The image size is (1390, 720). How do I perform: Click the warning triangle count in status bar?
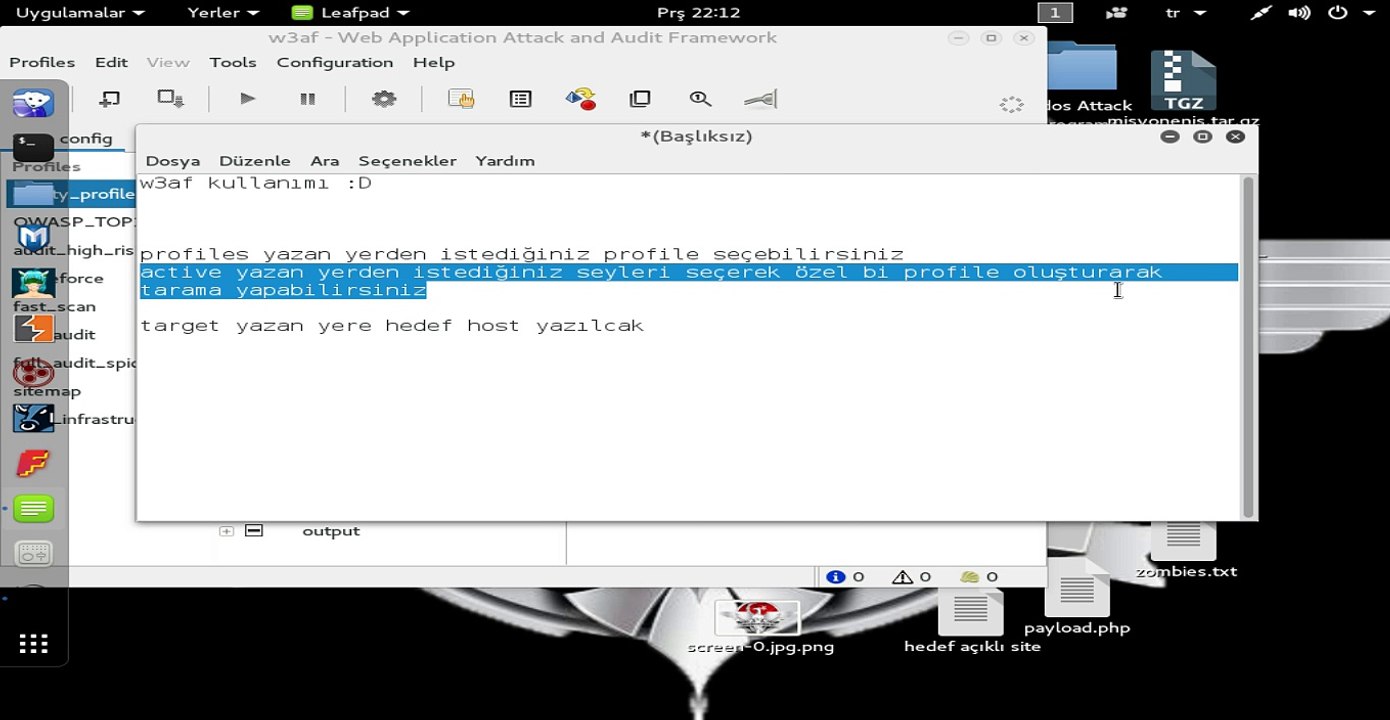click(x=902, y=577)
